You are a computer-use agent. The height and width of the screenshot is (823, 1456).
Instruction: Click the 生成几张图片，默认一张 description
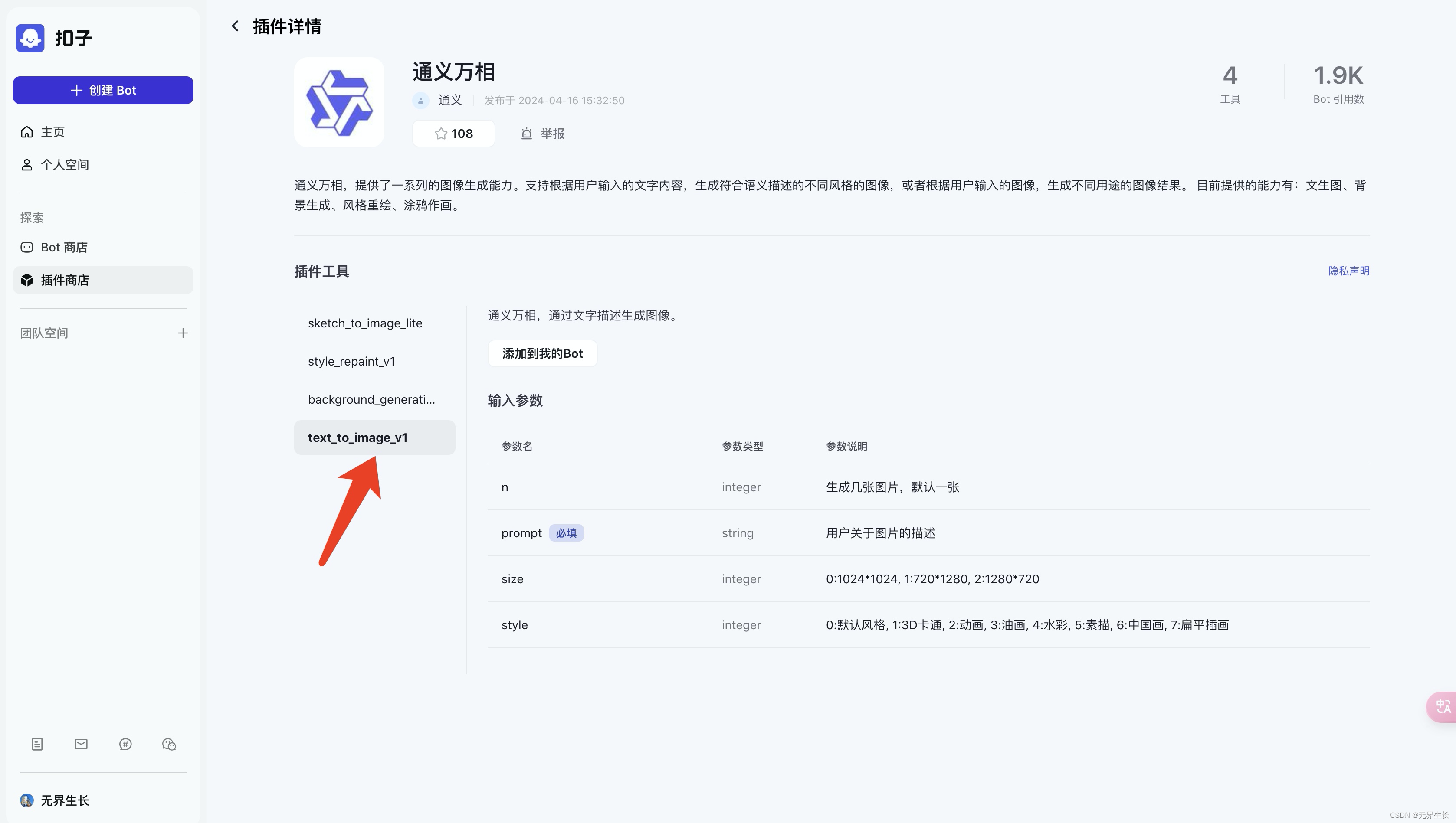click(892, 487)
